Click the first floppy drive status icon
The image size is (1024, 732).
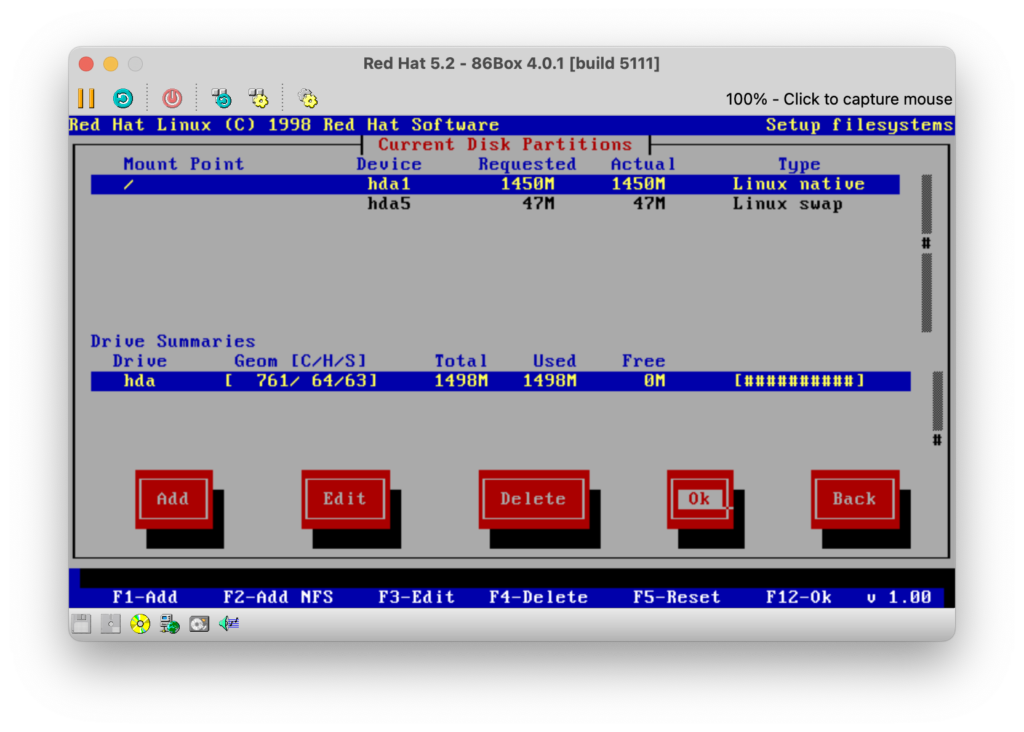pyautogui.click(x=82, y=624)
